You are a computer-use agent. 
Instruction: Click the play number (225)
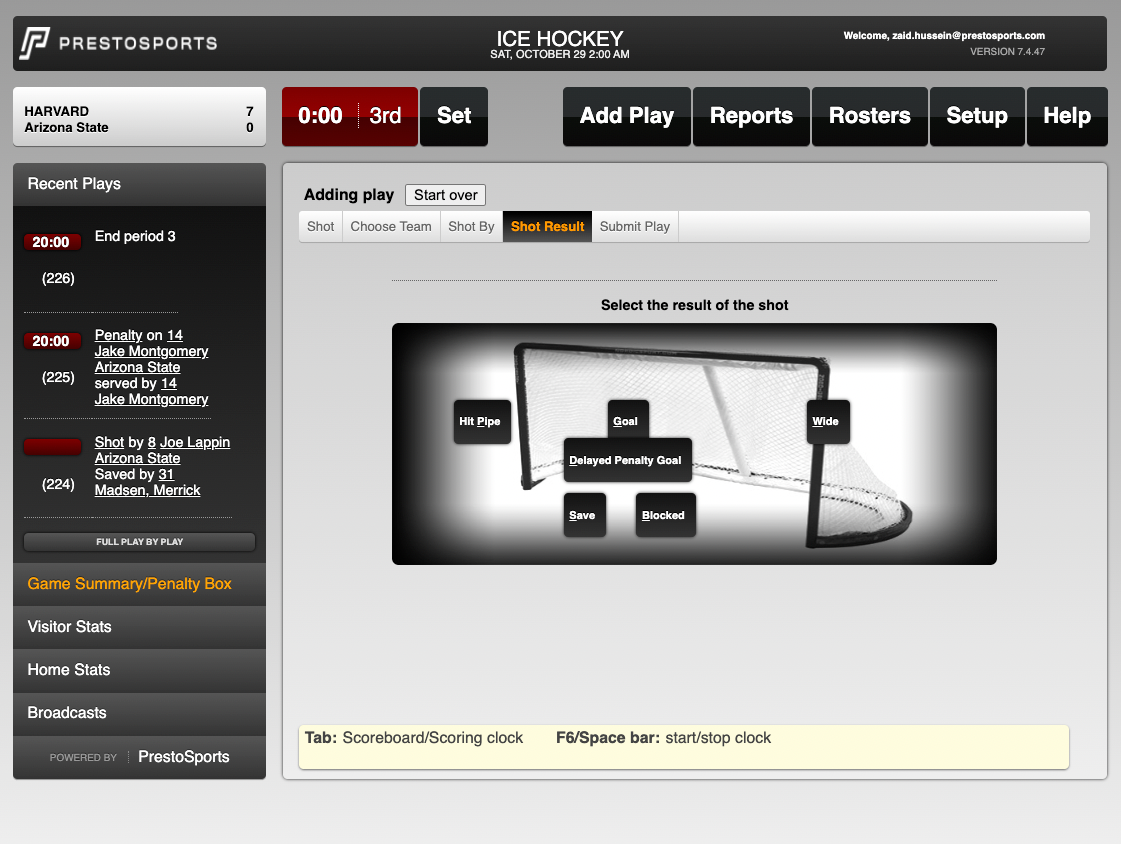tap(58, 377)
